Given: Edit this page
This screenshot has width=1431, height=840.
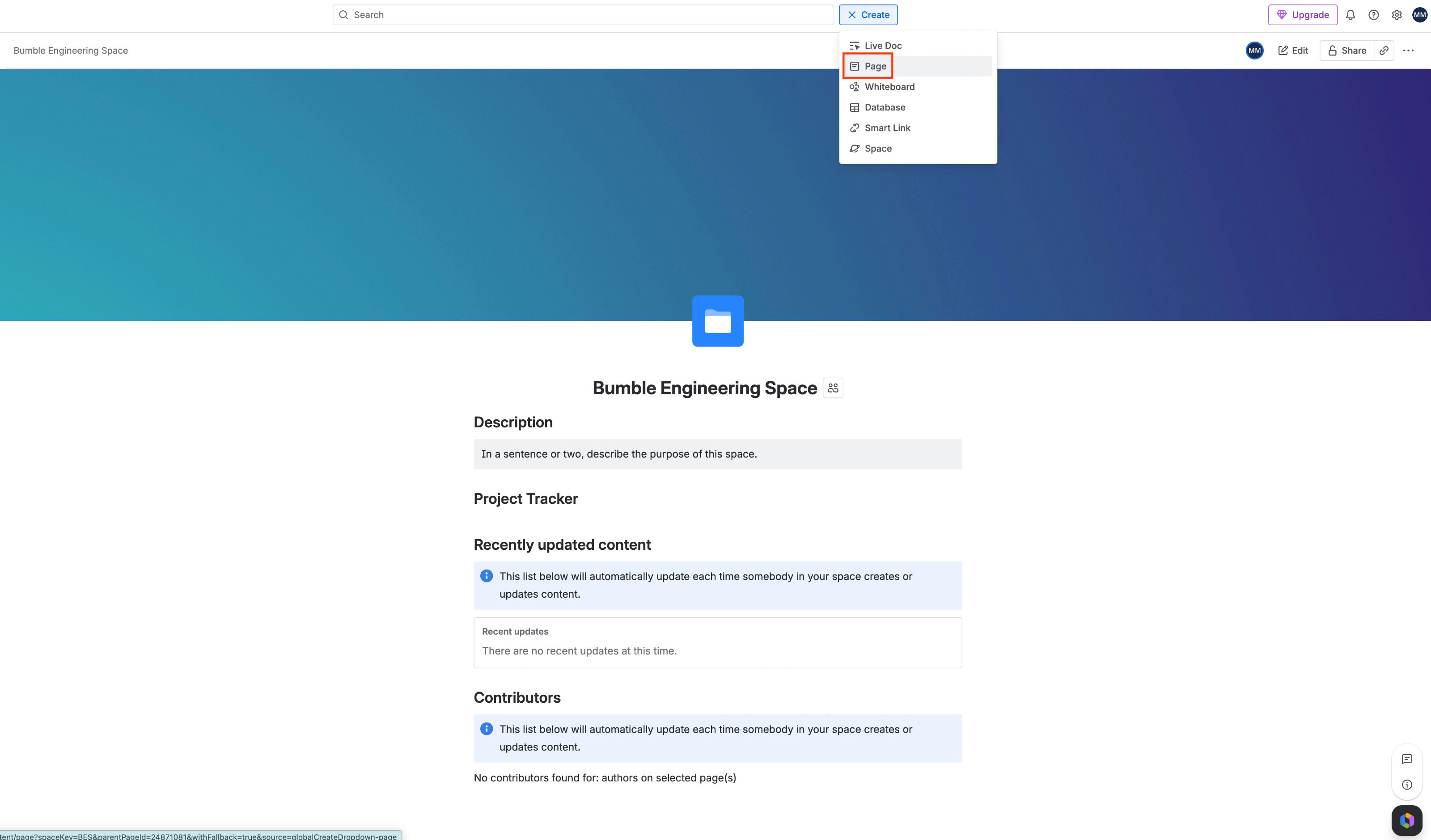Looking at the screenshot, I should [1293, 51].
